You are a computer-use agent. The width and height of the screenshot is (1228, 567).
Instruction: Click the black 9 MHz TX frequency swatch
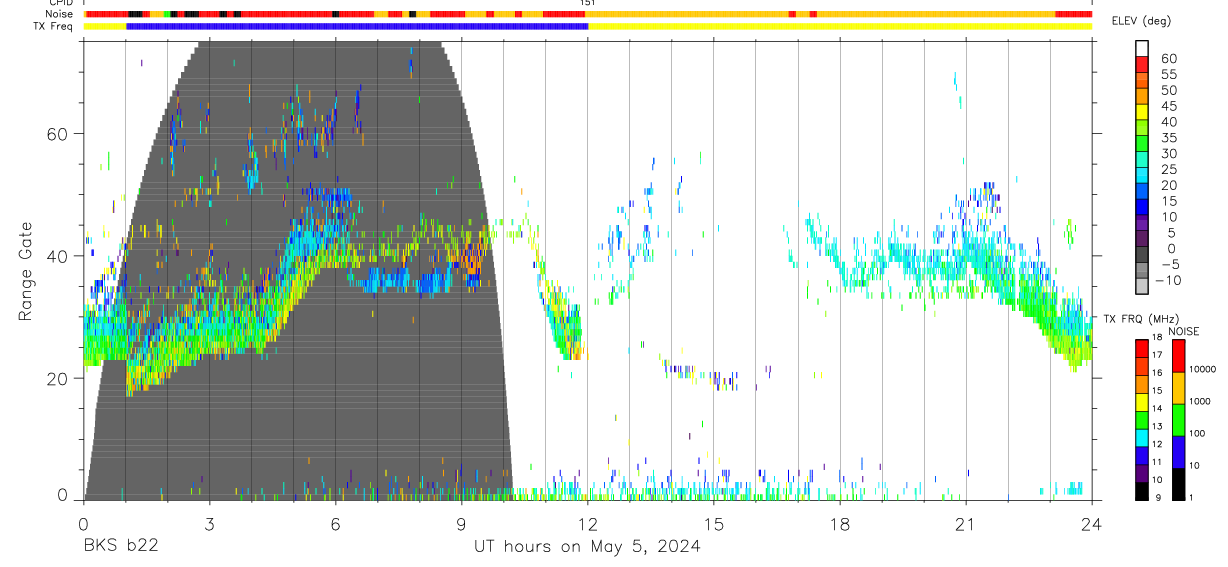click(1142, 492)
